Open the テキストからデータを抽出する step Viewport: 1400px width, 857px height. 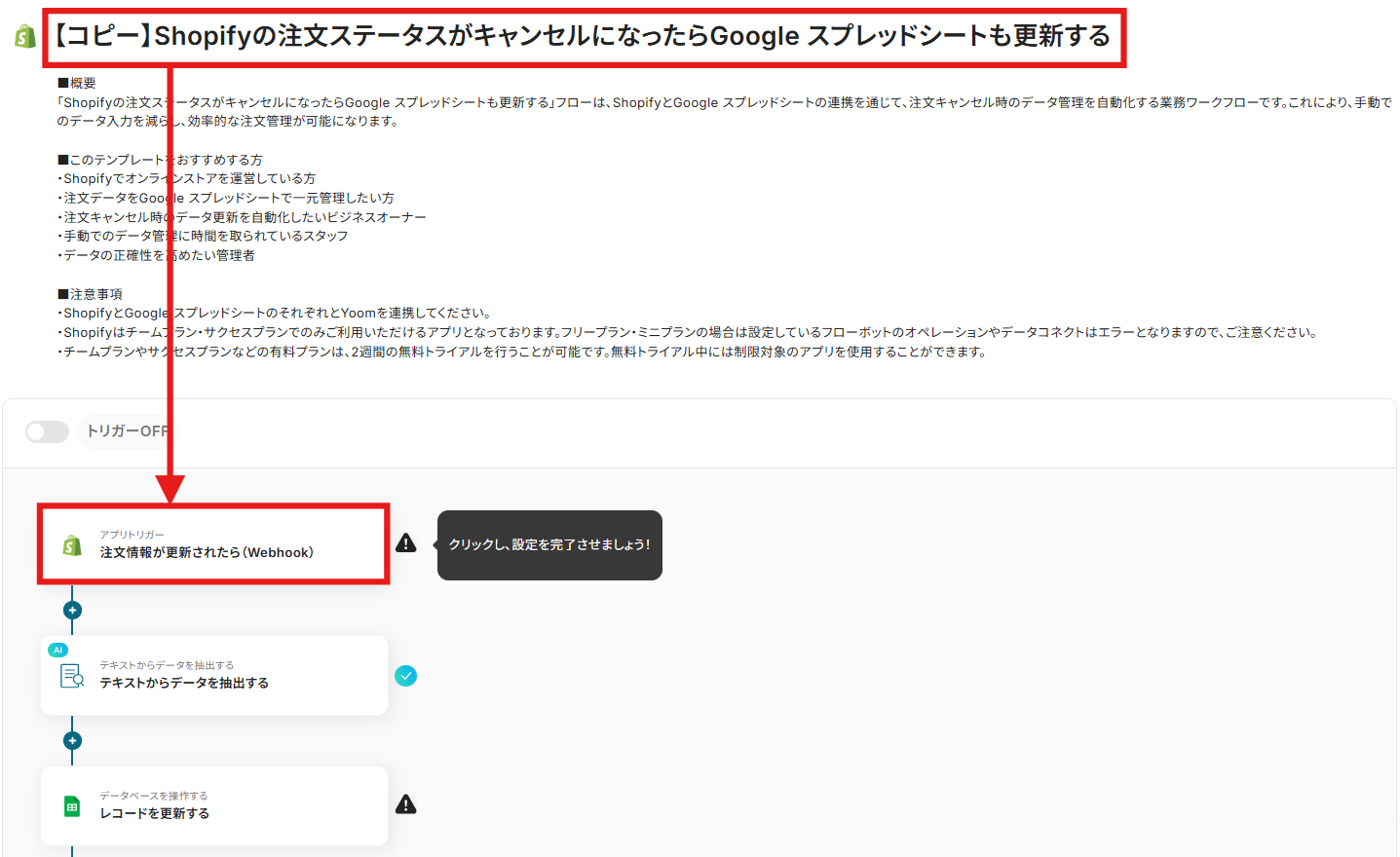pos(214,676)
